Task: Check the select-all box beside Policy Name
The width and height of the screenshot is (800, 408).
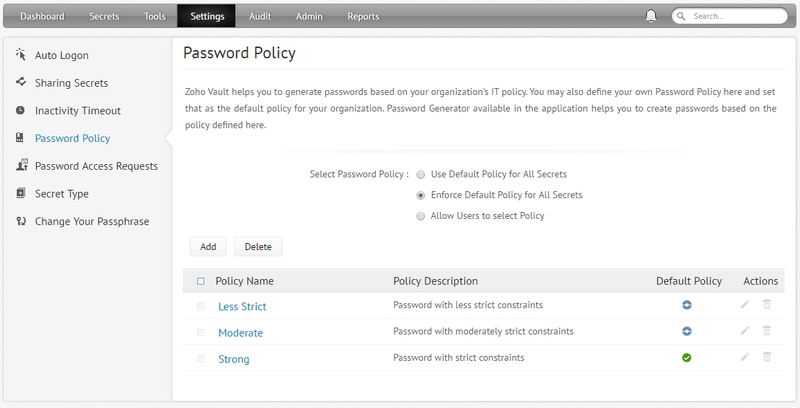Action: [201, 281]
